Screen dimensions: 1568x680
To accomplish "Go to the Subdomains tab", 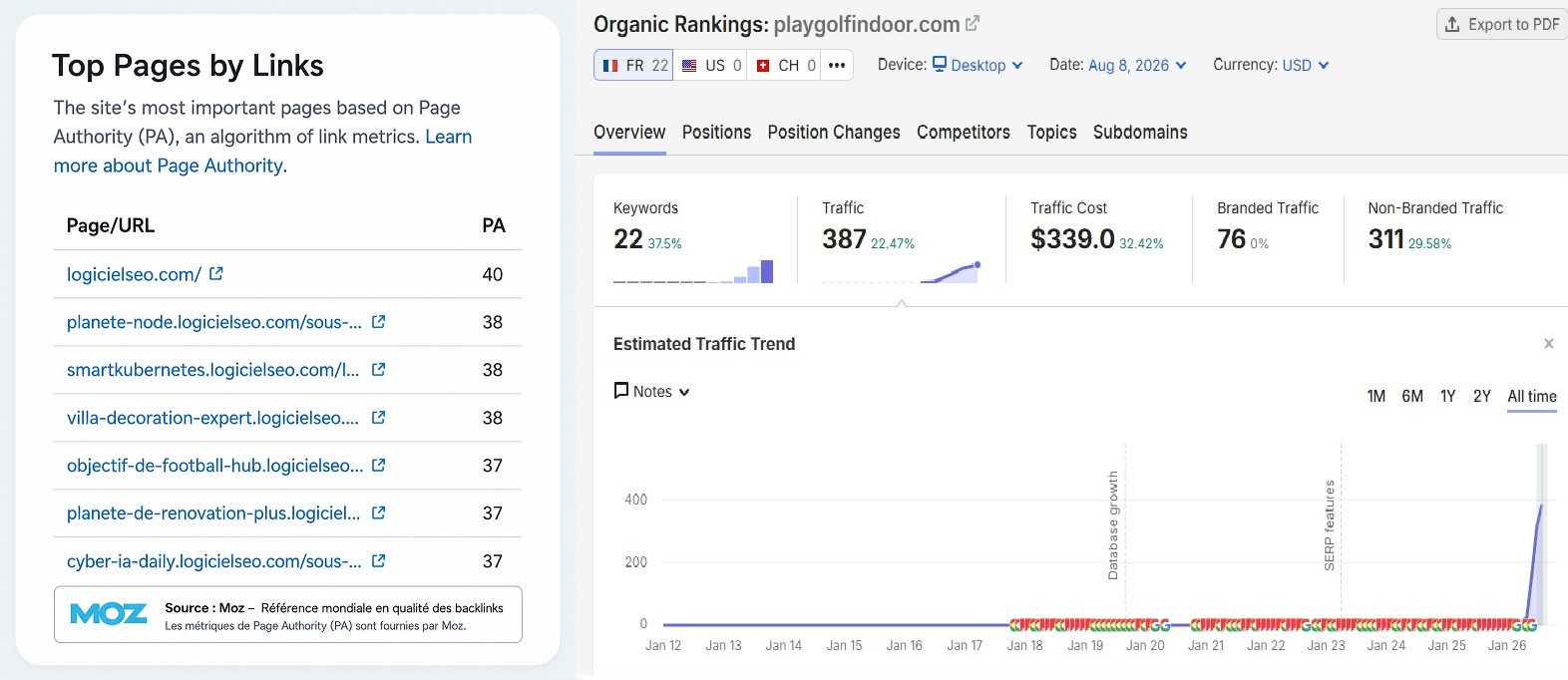I will coord(1140,133).
